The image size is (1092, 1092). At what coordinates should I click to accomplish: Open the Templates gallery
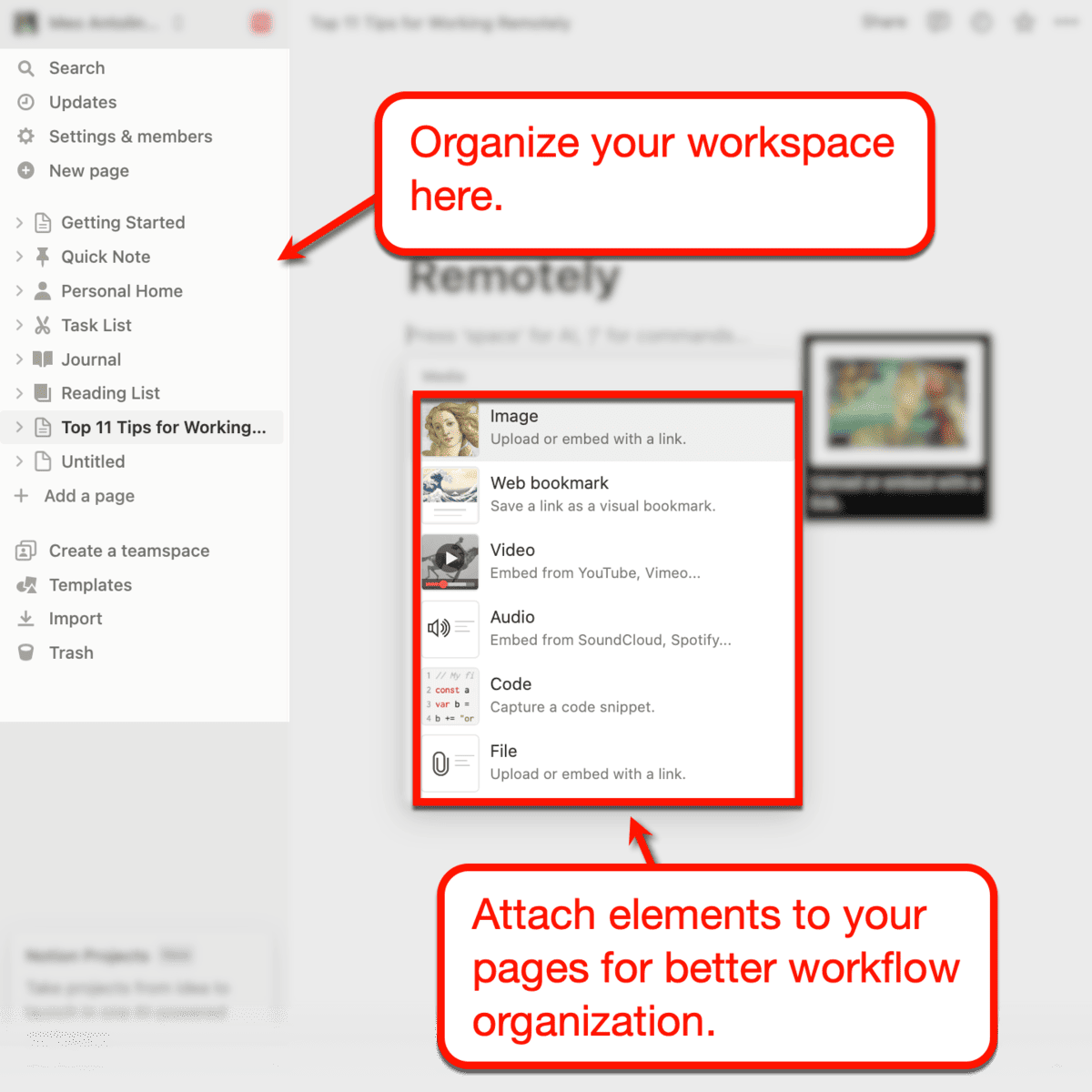point(91,585)
